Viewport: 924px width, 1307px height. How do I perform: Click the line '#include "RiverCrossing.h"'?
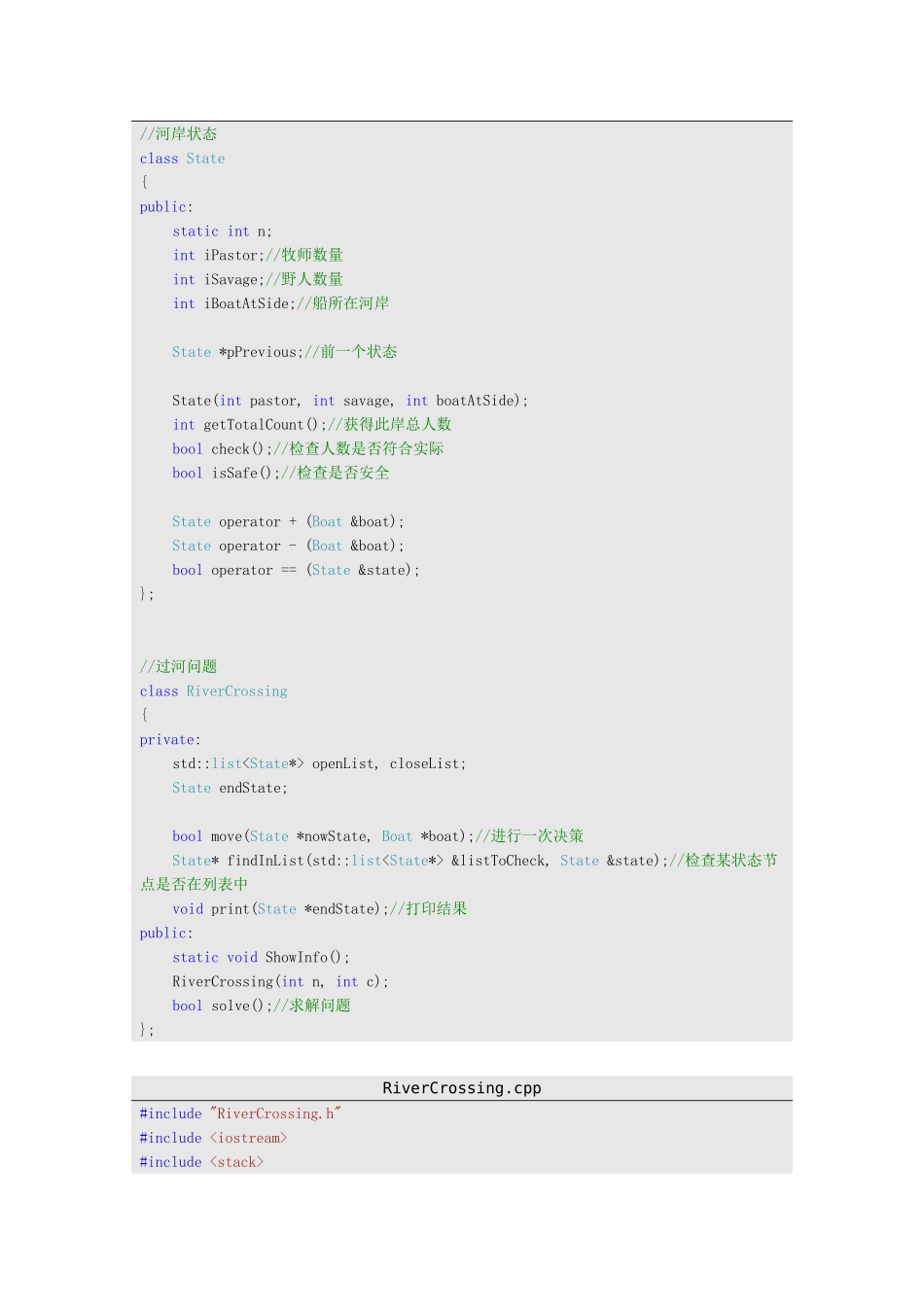pyautogui.click(x=240, y=1114)
